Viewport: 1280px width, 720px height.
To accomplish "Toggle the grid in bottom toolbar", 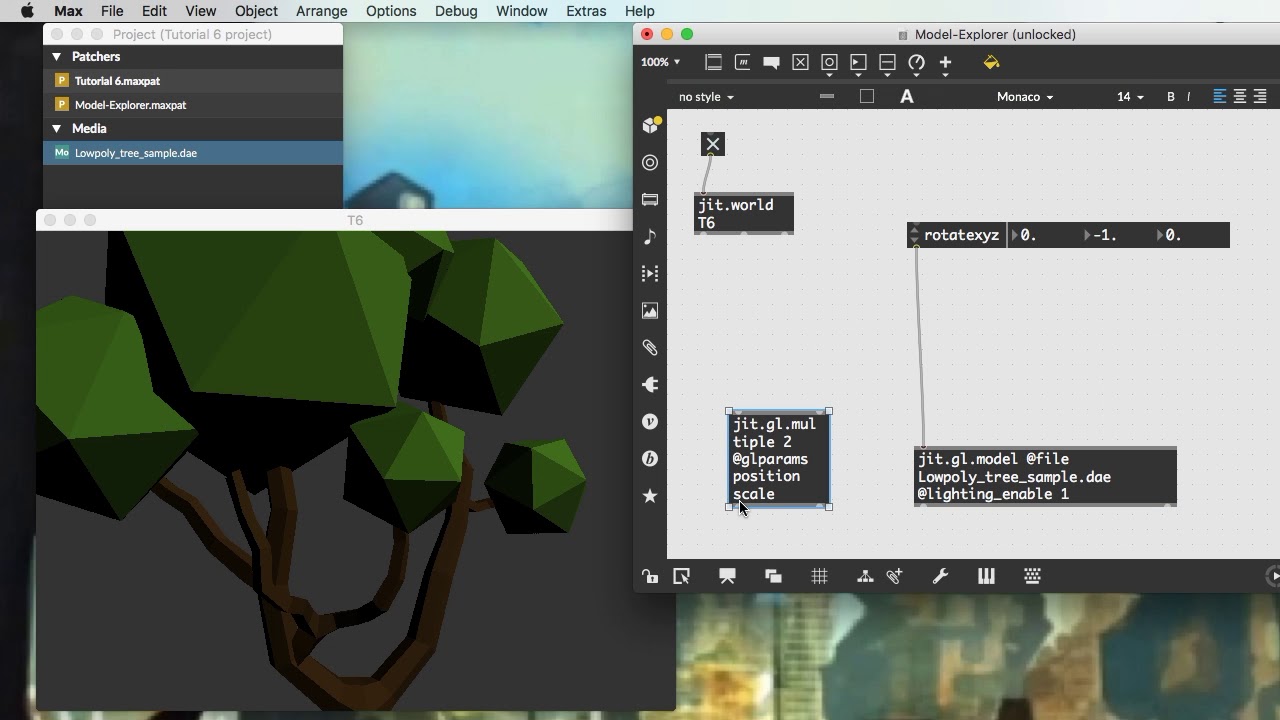I will coord(819,576).
